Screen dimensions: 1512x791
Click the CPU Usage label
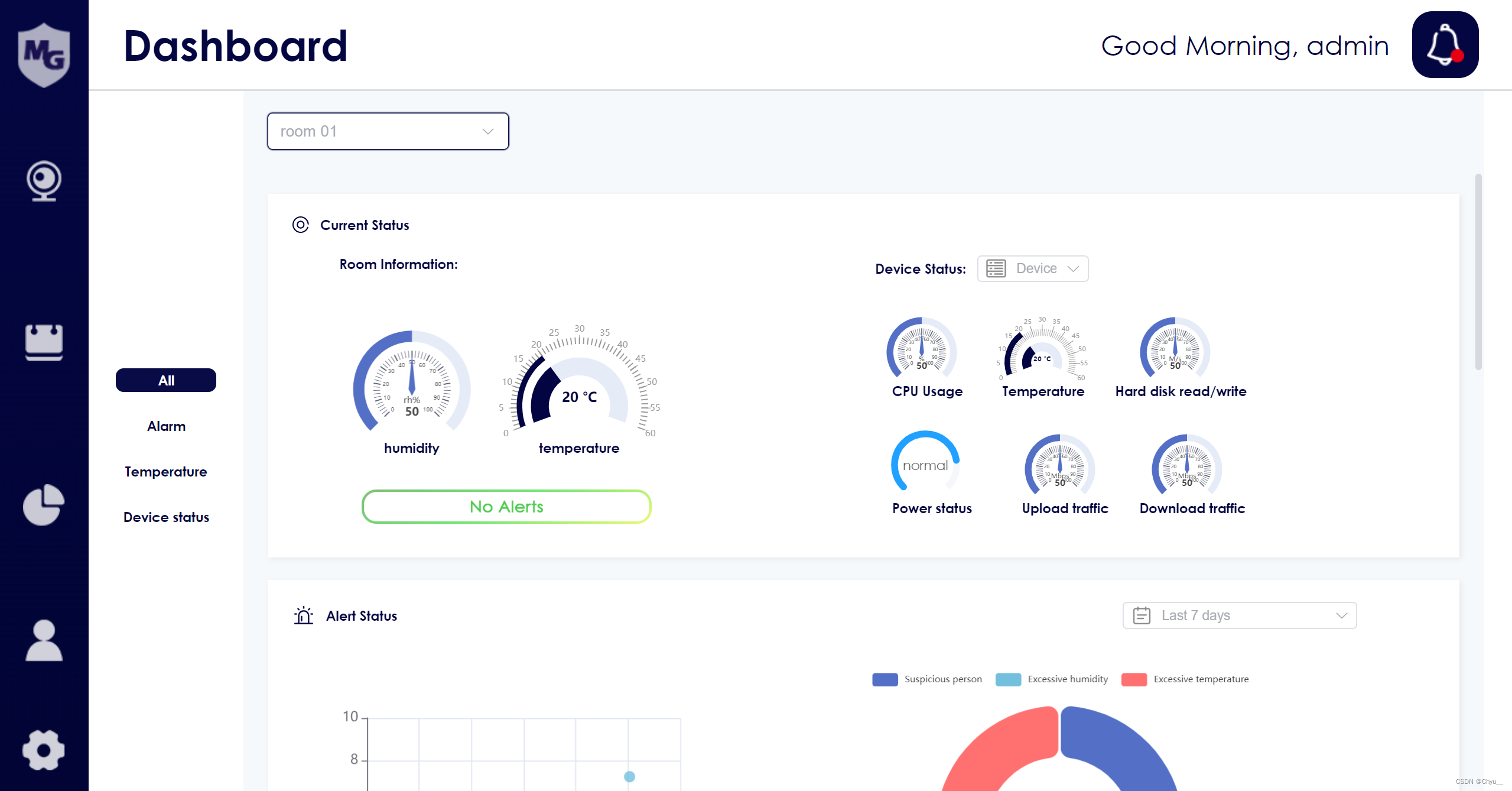pyautogui.click(x=927, y=391)
